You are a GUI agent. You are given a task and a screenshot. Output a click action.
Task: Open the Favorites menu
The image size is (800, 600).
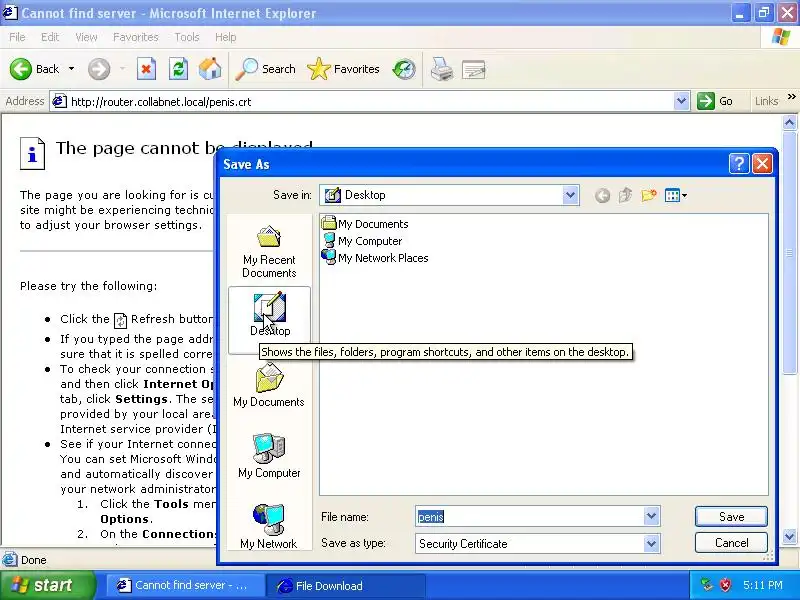coord(136,37)
